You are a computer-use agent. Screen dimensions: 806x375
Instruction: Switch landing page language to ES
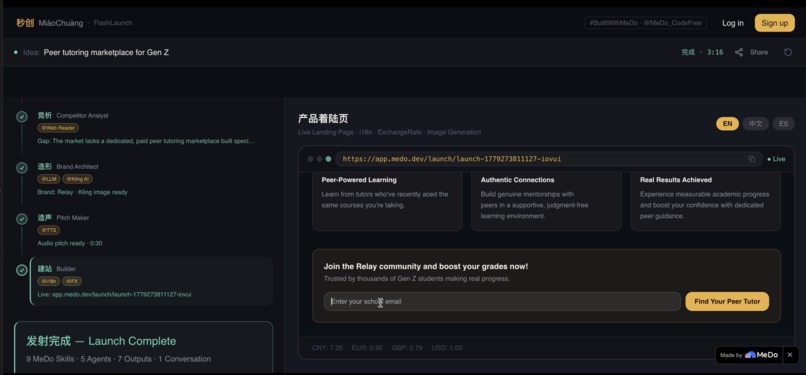coord(783,124)
